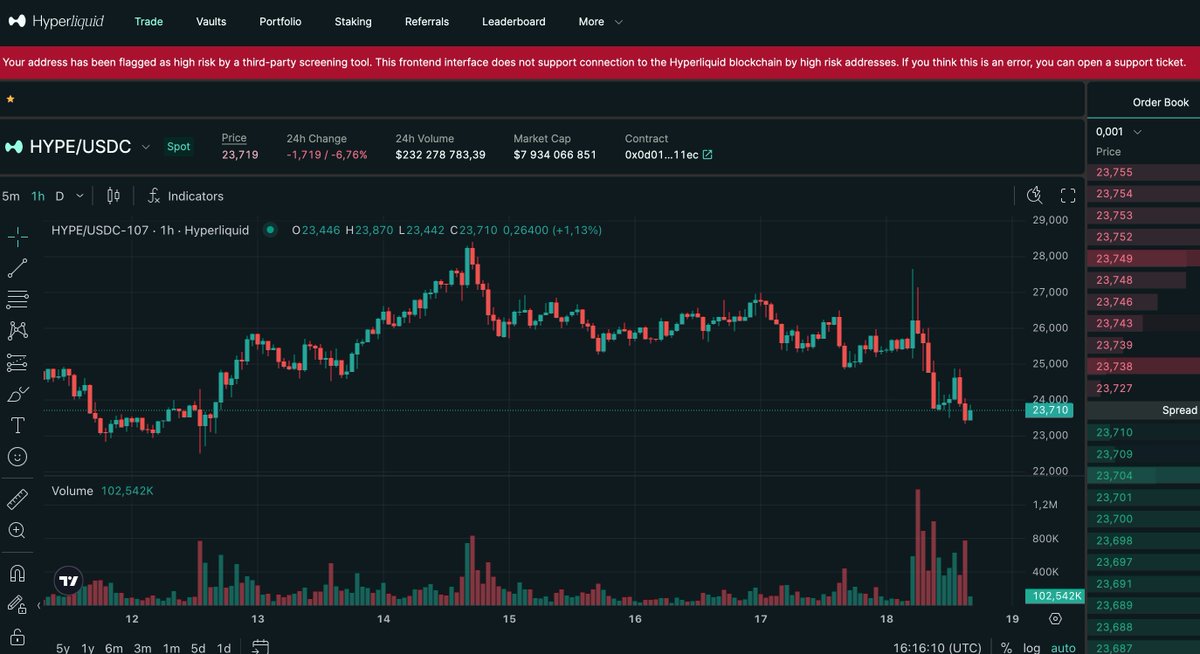The width and height of the screenshot is (1200, 654).
Task: Open contract address external link icon
Action: click(x=708, y=155)
